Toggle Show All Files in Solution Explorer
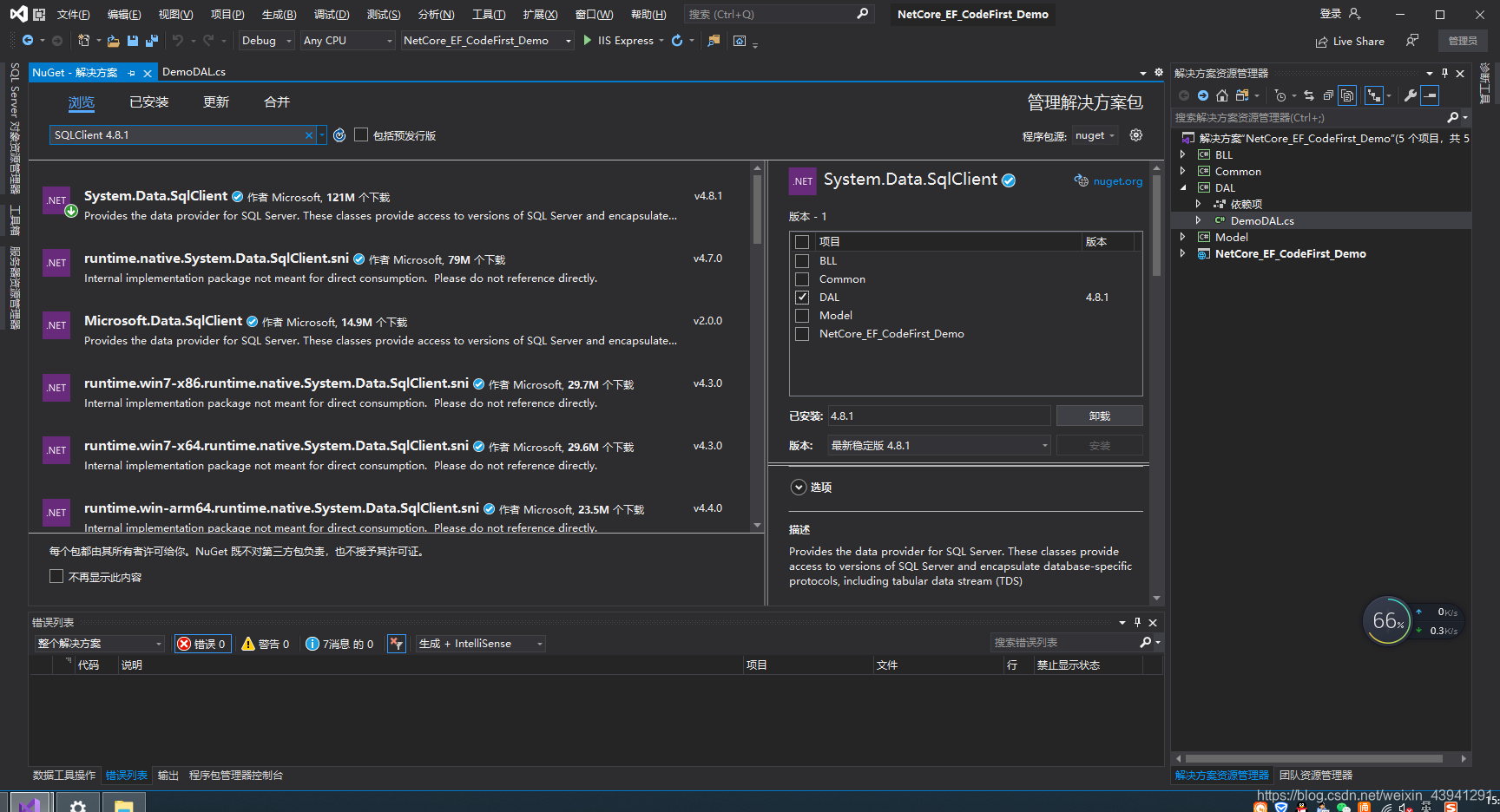 [1347, 95]
